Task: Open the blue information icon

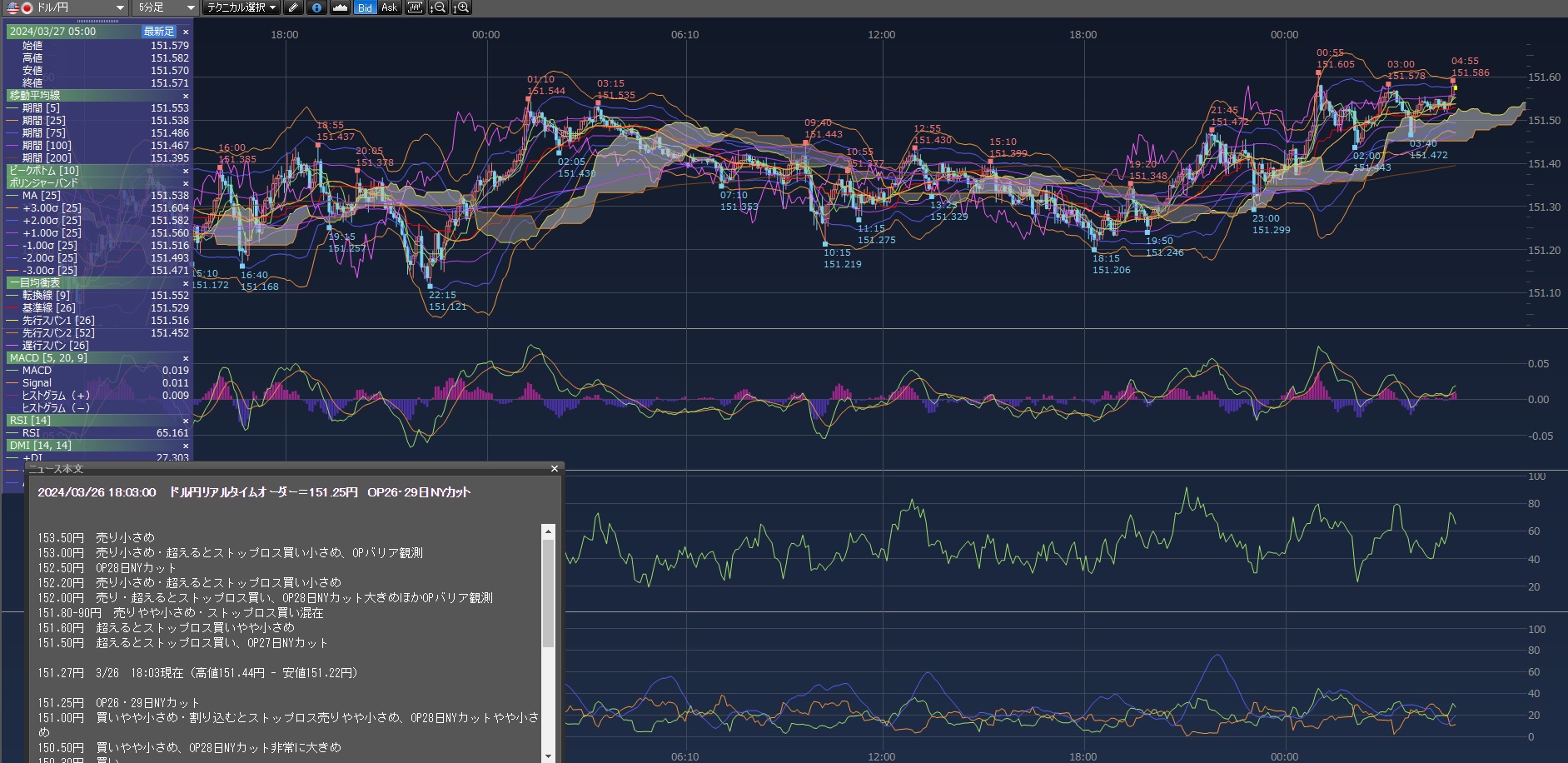Action: point(316,7)
